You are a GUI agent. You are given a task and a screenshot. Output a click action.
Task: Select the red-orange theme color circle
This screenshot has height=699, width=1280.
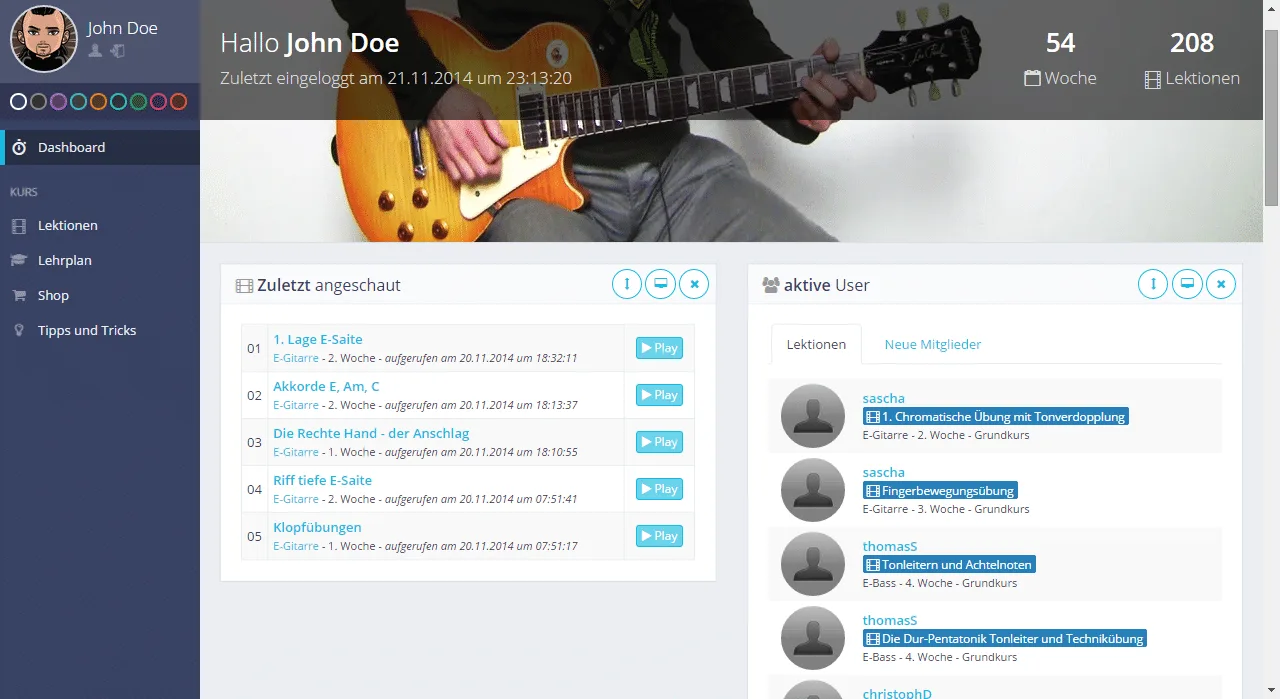tap(178, 101)
